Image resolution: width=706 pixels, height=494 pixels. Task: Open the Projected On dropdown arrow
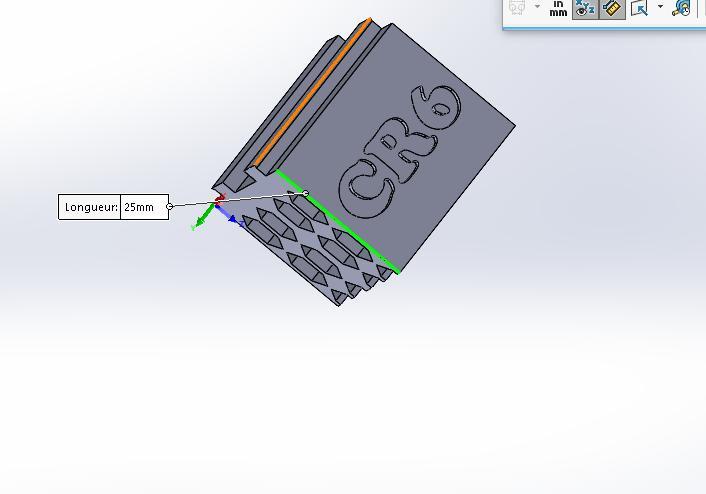[661, 7]
